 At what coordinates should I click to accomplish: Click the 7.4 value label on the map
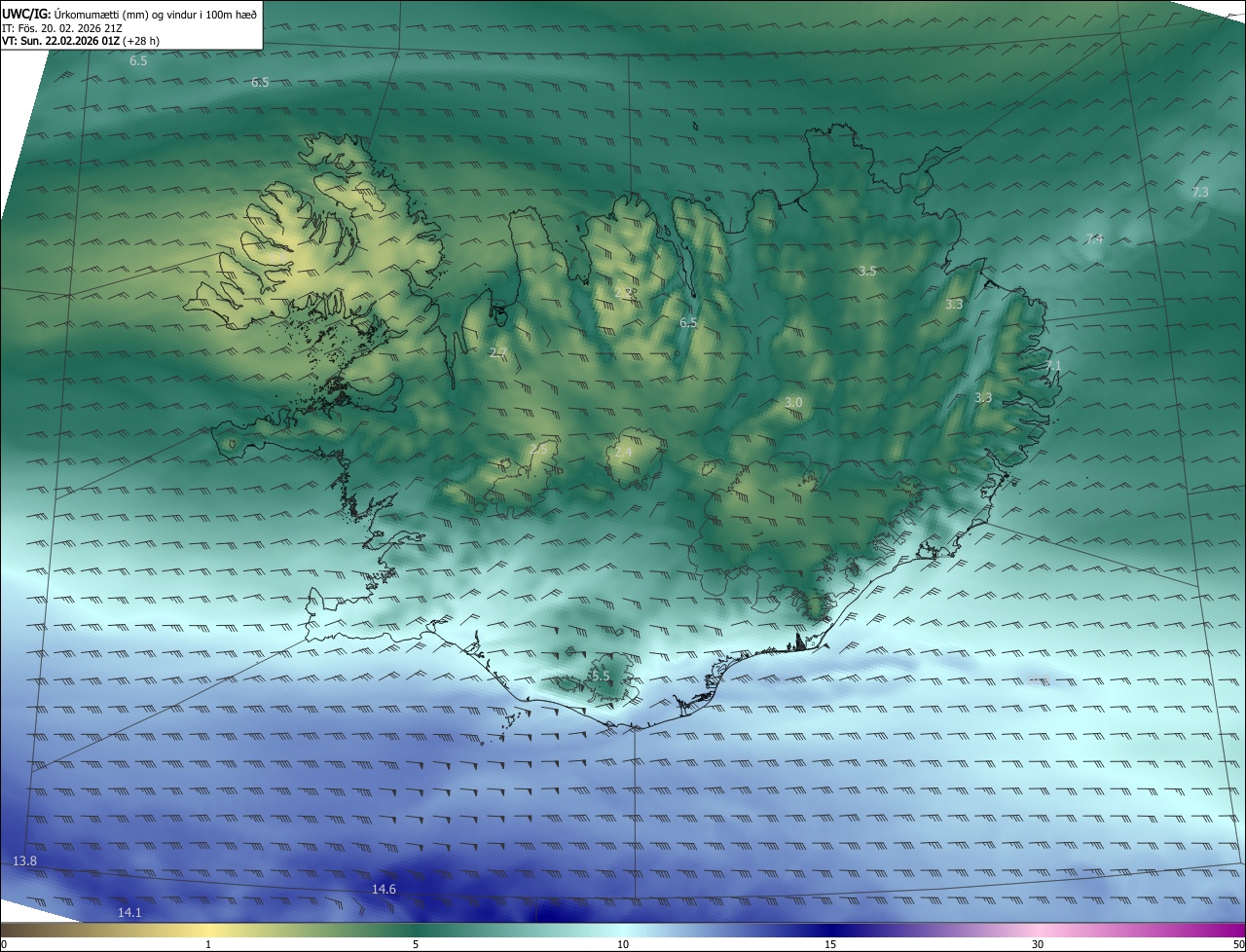click(x=1094, y=239)
